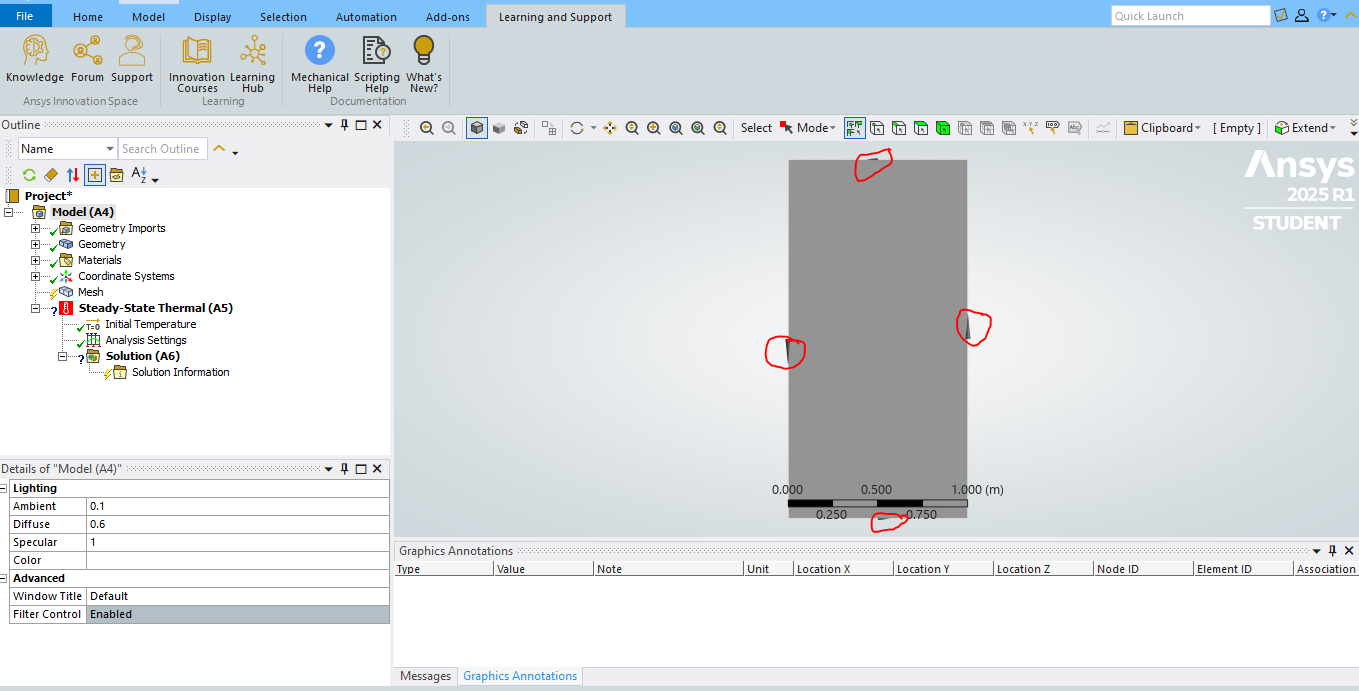Open the Ansys Forum
The image size is (1359, 691).
(x=88, y=59)
